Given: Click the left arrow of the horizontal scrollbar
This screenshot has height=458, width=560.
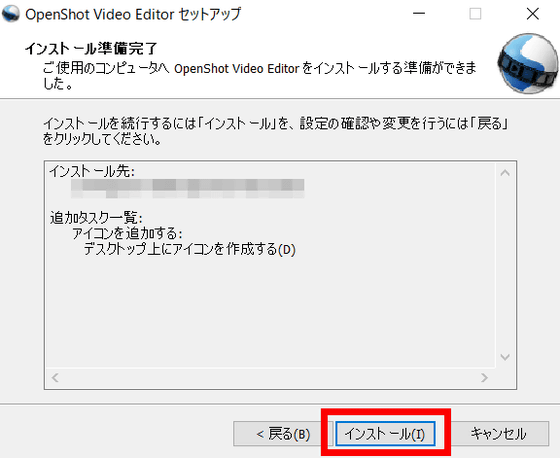Looking at the screenshot, I should [55, 378].
